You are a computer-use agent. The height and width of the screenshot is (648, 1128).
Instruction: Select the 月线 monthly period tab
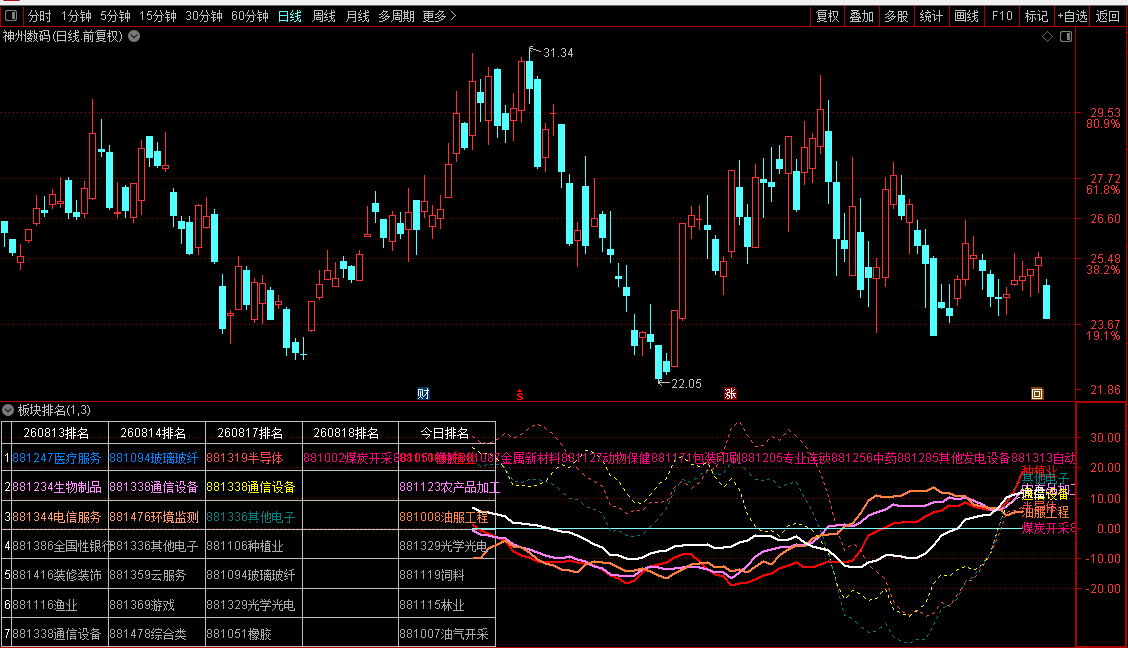358,16
